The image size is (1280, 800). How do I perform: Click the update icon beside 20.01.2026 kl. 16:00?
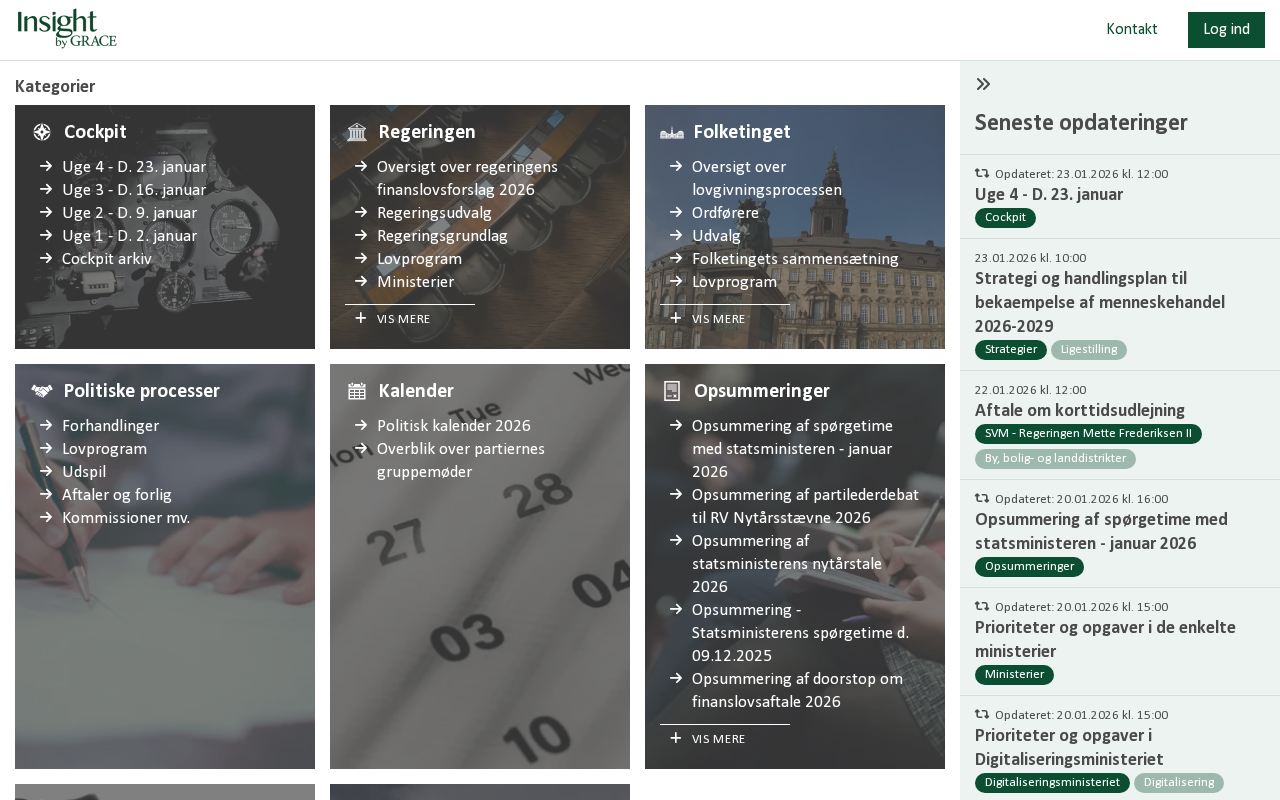point(982,498)
